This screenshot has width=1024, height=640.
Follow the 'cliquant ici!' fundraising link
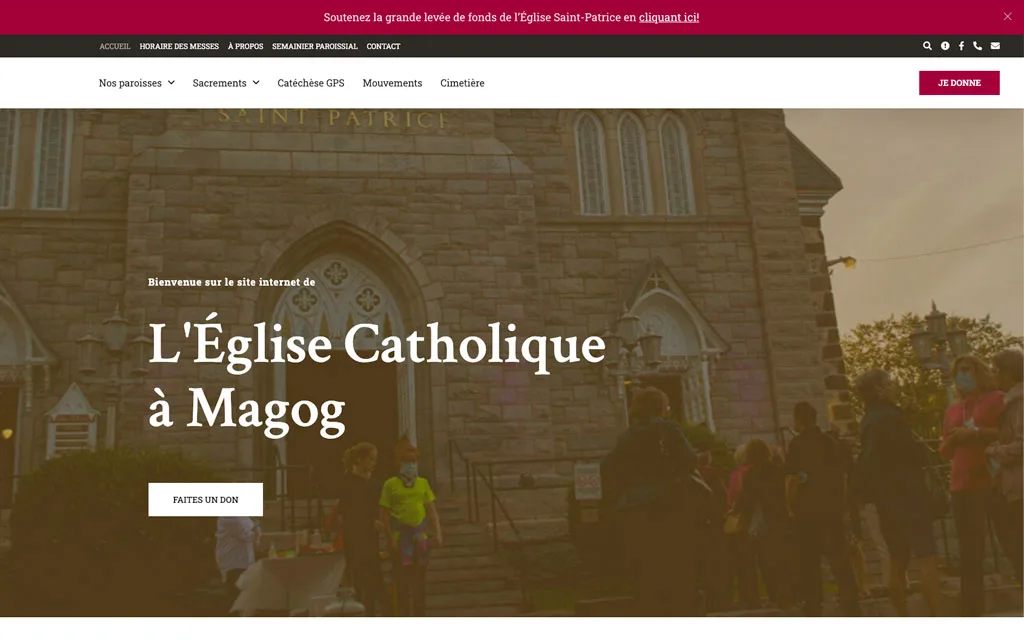coord(669,17)
